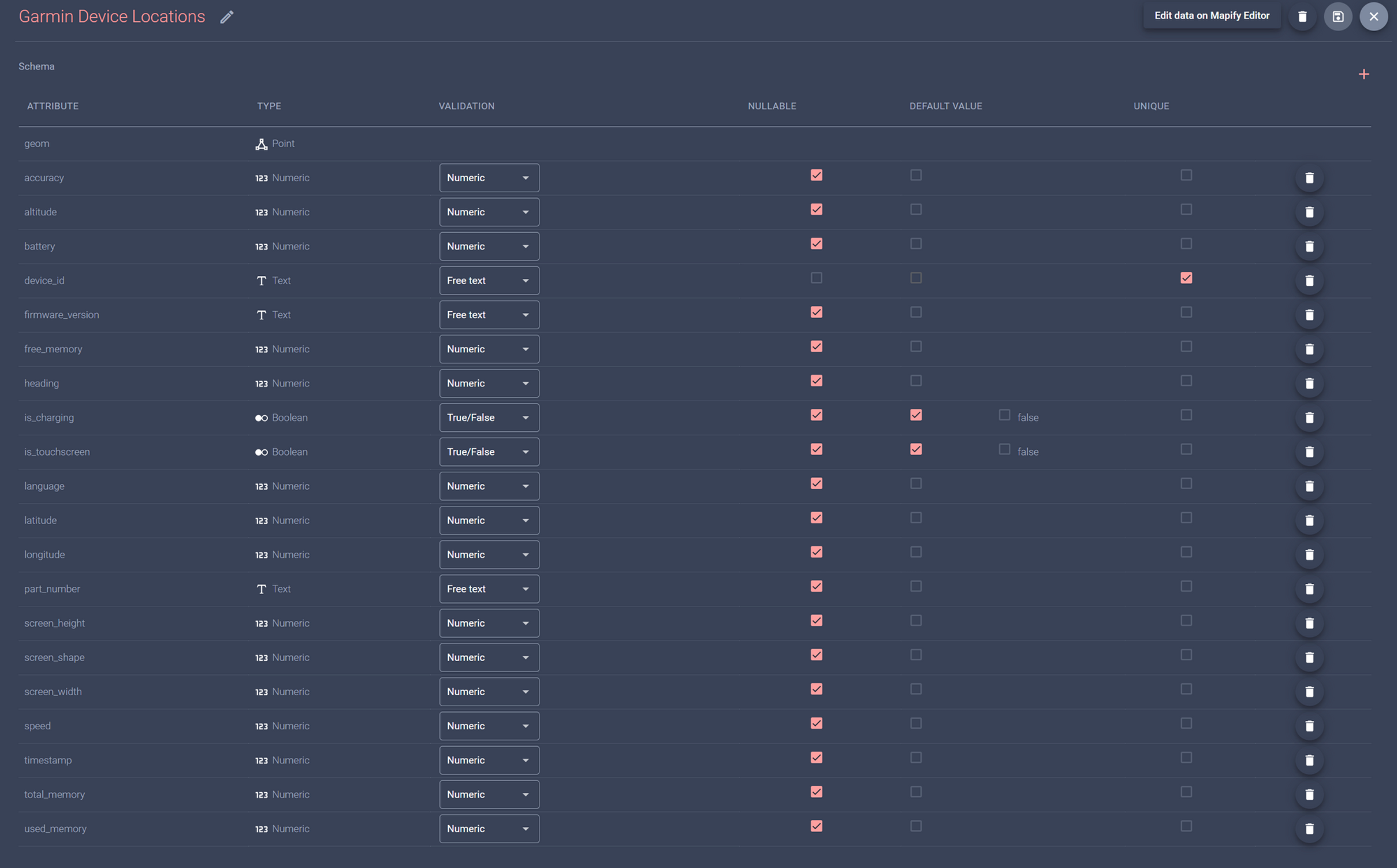Delete the heading attribute row
The width and height of the screenshot is (1397, 868).
click(x=1309, y=383)
